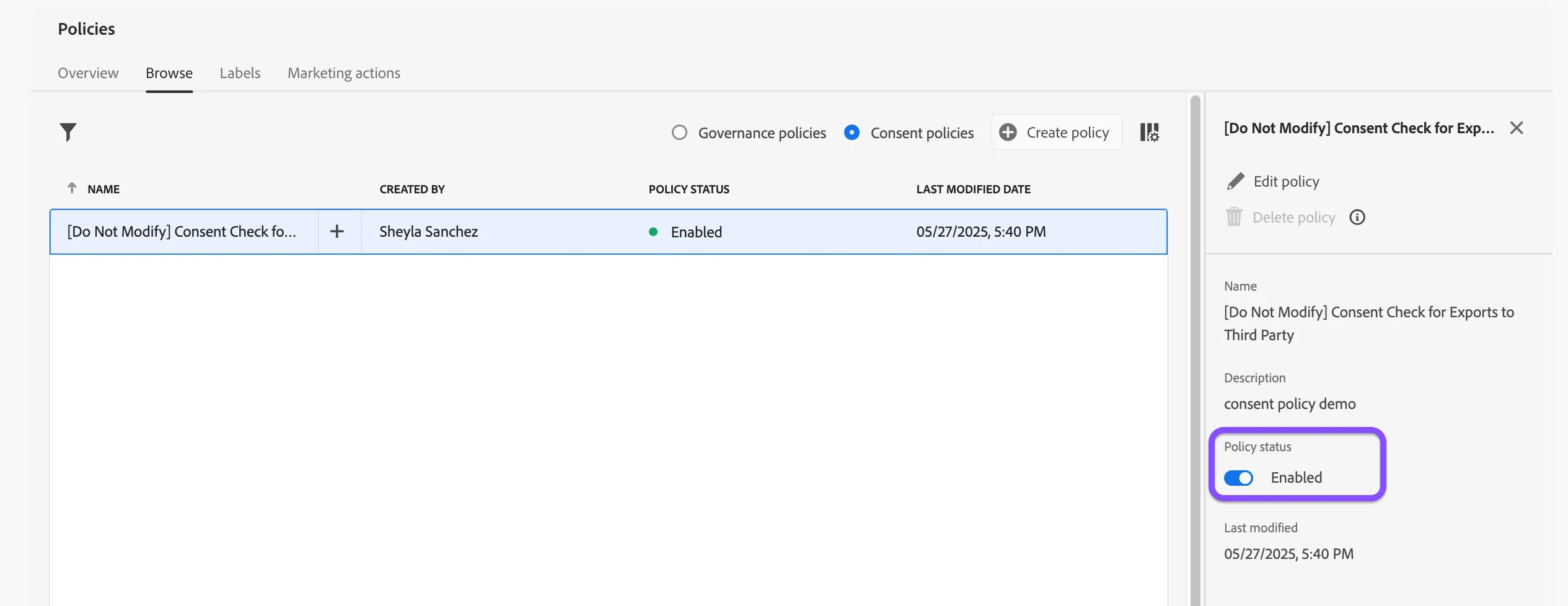The height and width of the screenshot is (606, 1568).
Task: Sort by the NAME column arrow
Action: pyautogui.click(x=72, y=188)
